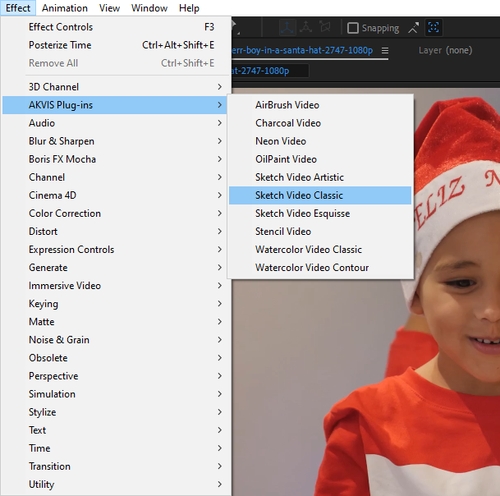500x496 pixels.
Task: Expand the Channel submenu
Action: pyautogui.click(x=115, y=177)
